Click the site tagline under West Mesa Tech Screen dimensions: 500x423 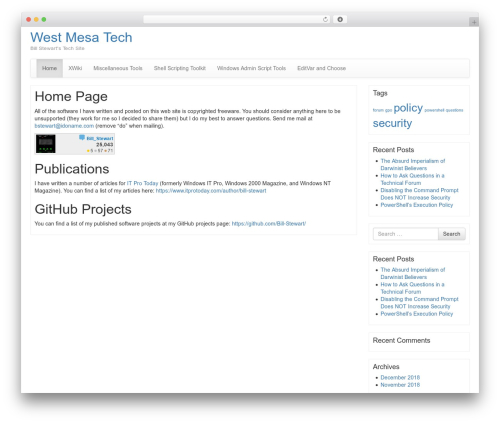pos(57,48)
